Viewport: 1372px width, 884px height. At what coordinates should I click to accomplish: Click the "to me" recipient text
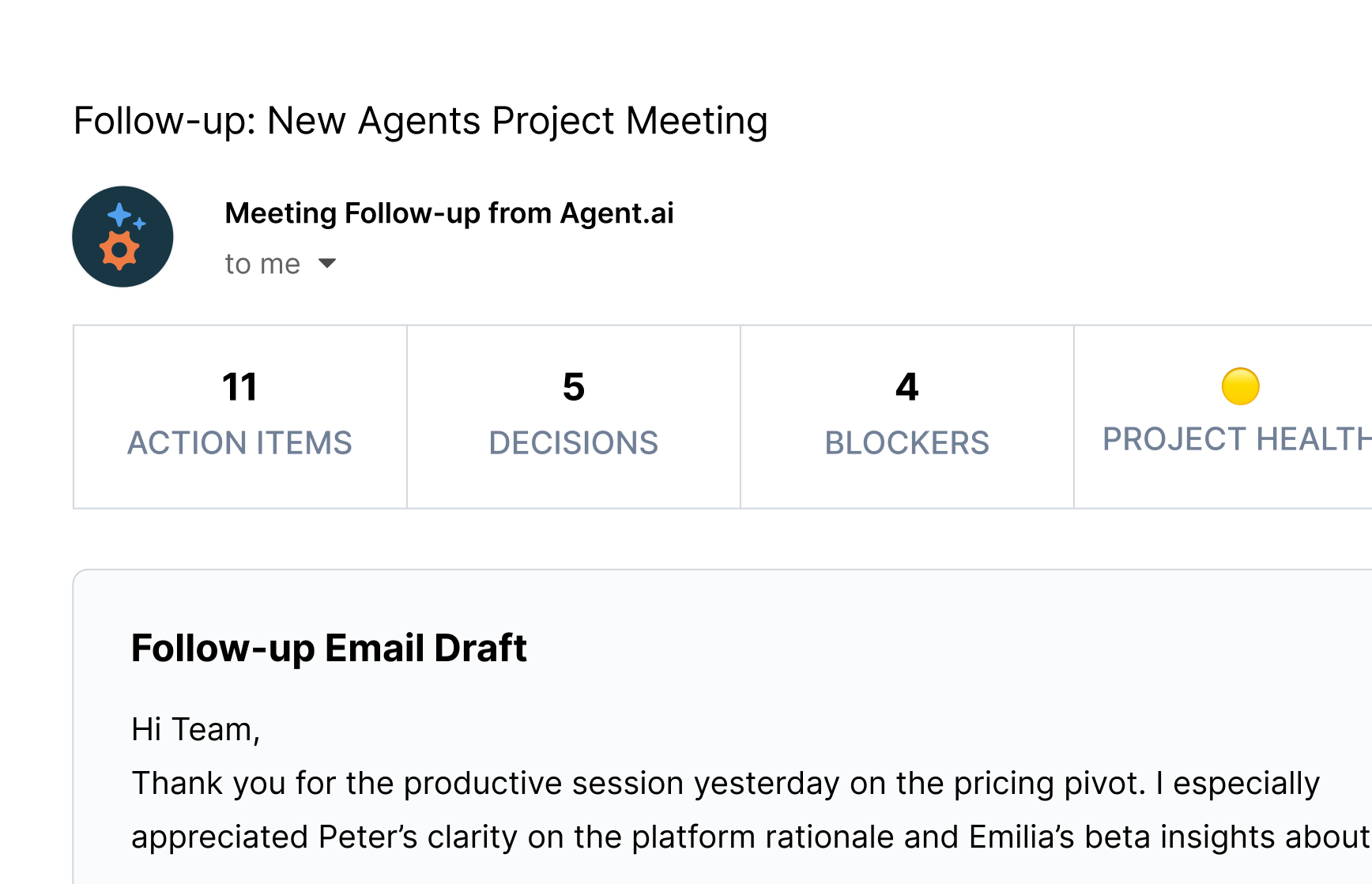262,264
